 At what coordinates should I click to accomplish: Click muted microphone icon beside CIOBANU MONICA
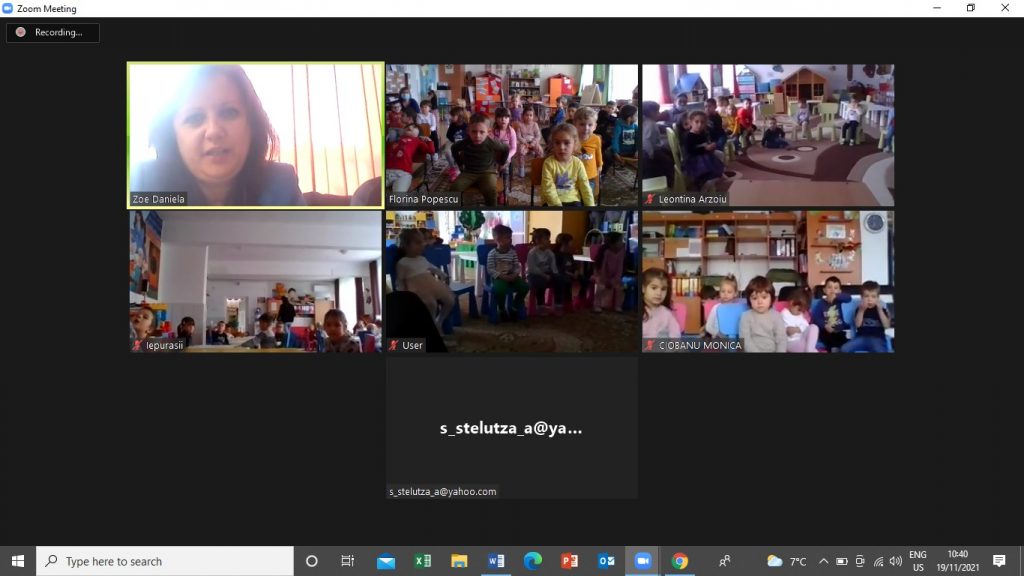(650, 345)
